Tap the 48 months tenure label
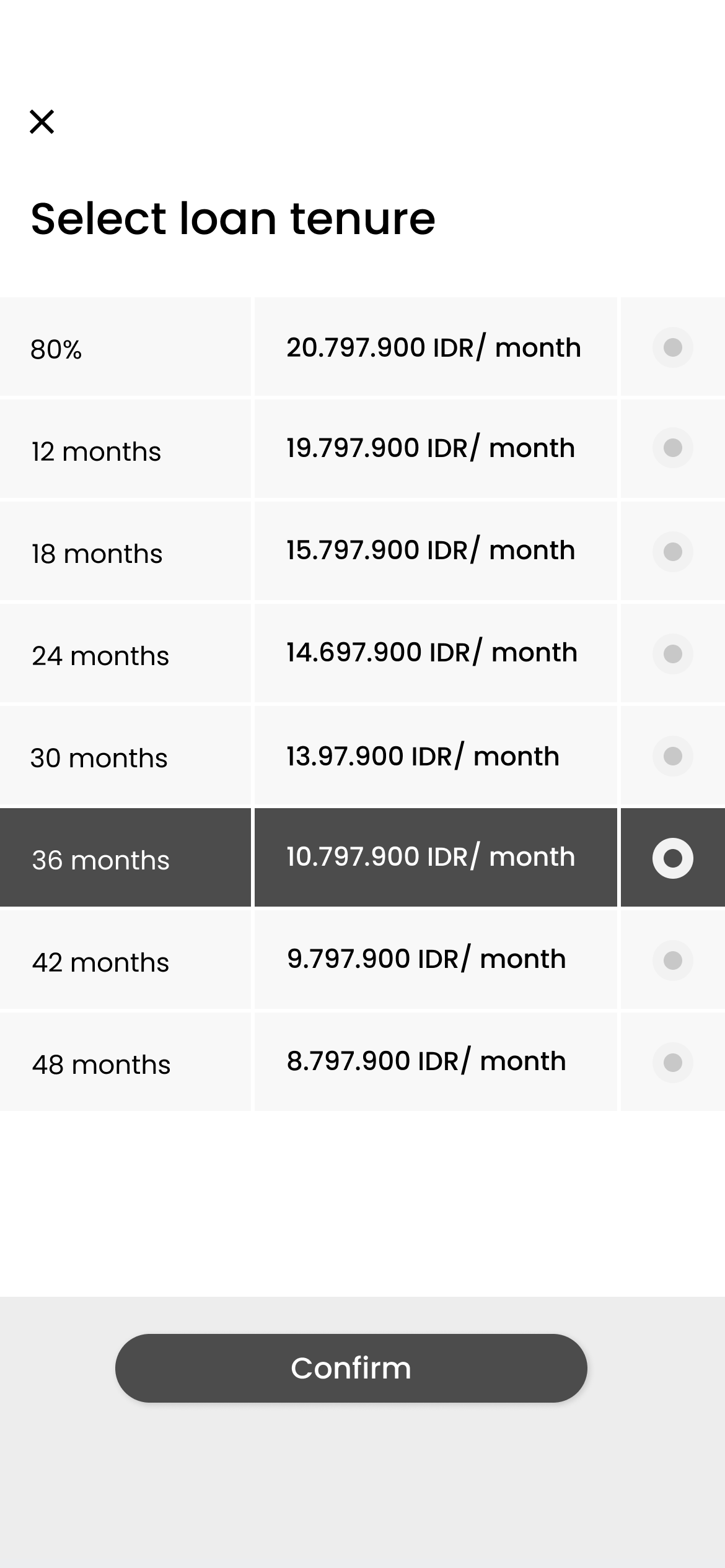The width and height of the screenshot is (725, 1568). [101, 1065]
